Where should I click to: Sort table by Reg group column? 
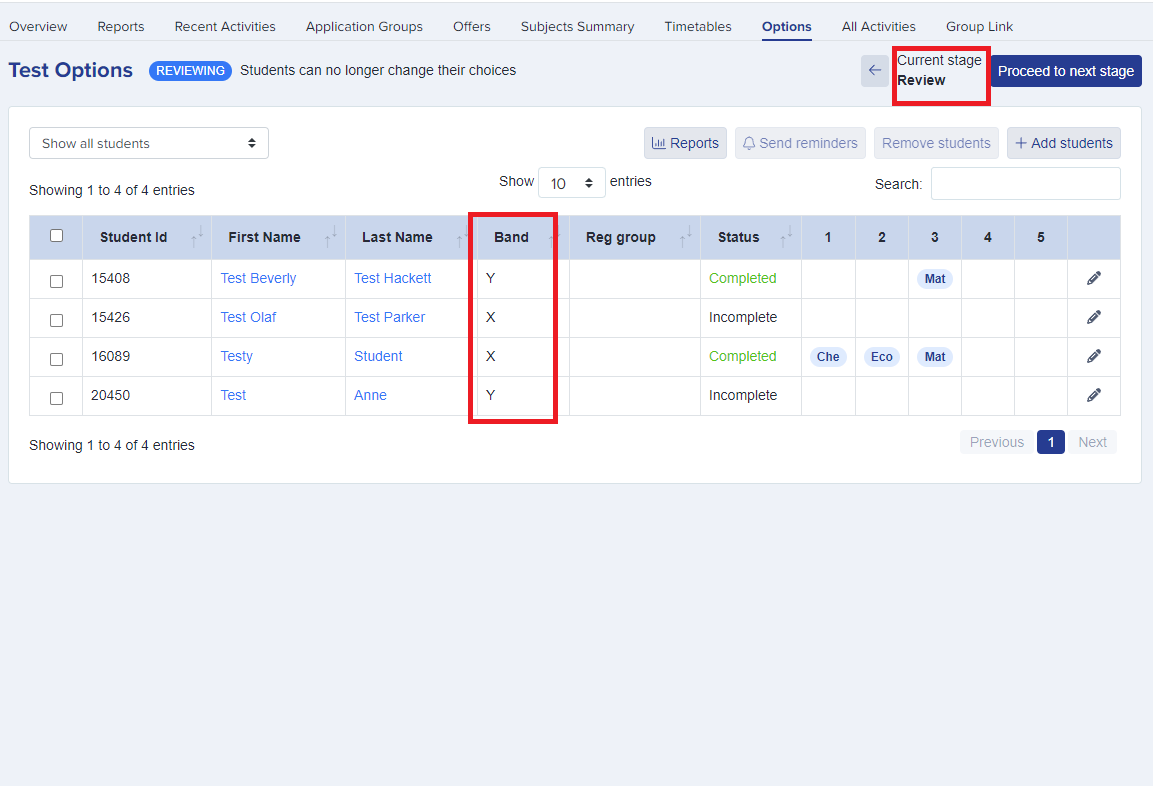pyautogui.click(x=684, y=237)
